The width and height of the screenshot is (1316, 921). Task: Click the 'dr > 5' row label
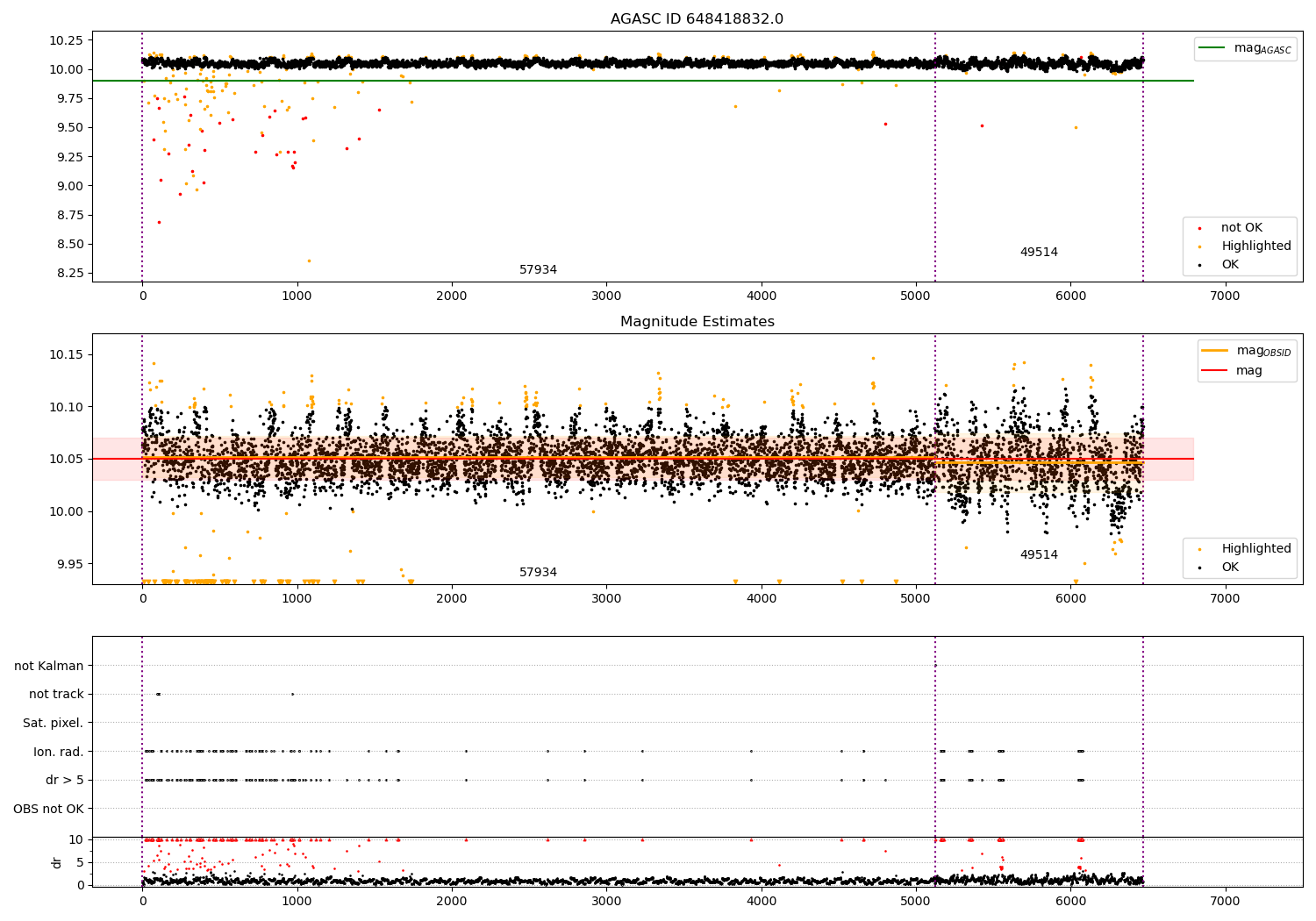[x=65, y=780]
